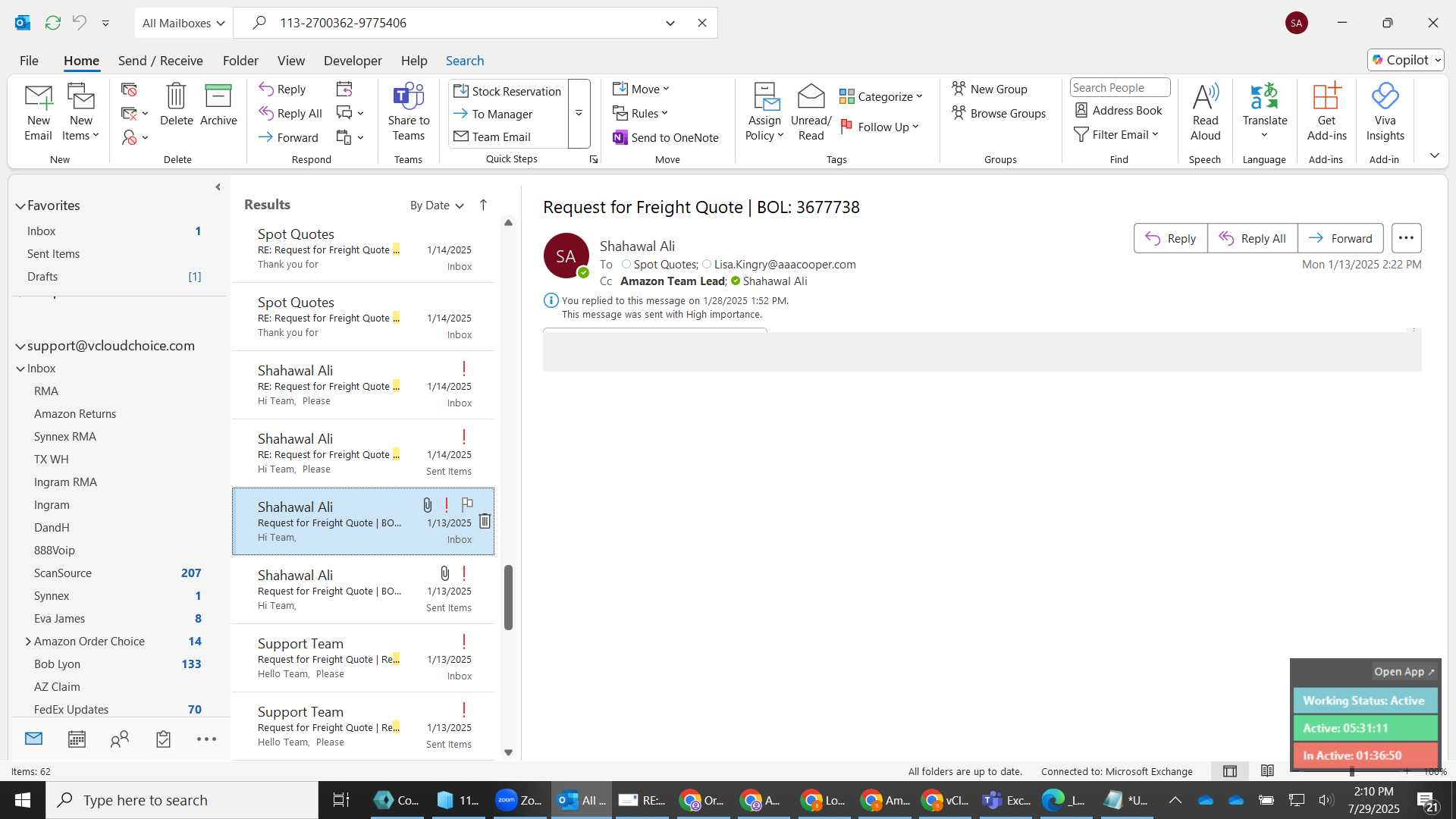The height and width of the screenshot is (819, 1456).
Task: Click the Meeting reply icon in Respond group
Action: pyautogui.click(x=344, y=89)
